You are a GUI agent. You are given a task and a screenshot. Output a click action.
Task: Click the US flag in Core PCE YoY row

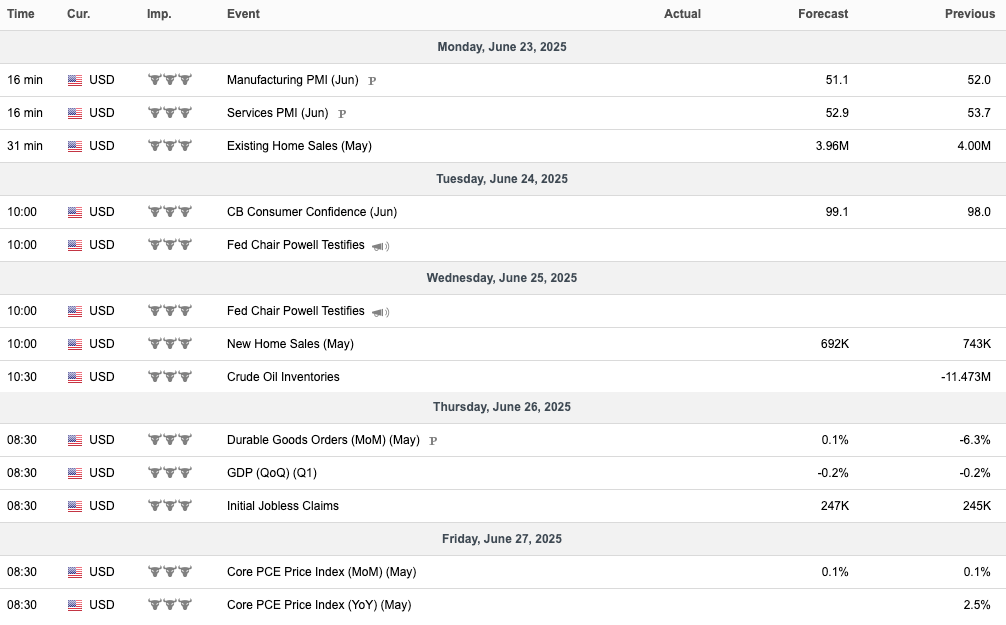tap(75, 605)
